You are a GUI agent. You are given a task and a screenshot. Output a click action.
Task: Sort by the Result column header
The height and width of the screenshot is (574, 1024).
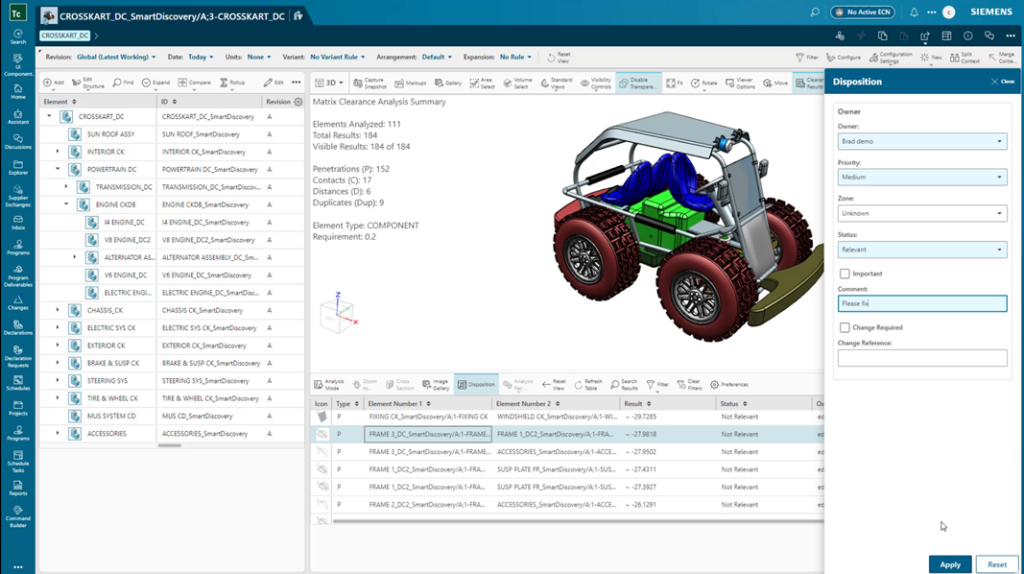[637, 404]
